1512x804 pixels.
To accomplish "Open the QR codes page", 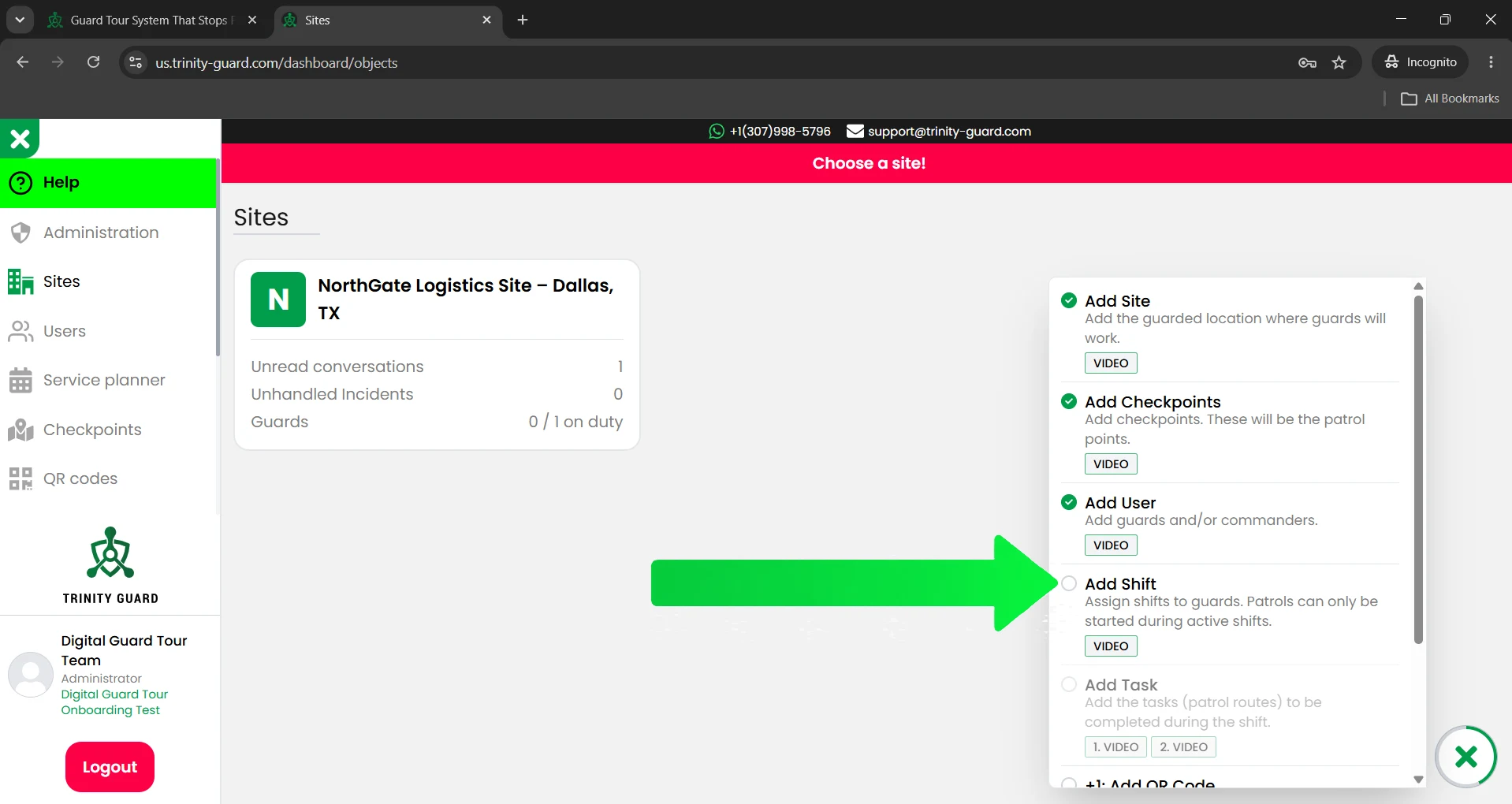I will pyautogui.click(x=108, y=478).
